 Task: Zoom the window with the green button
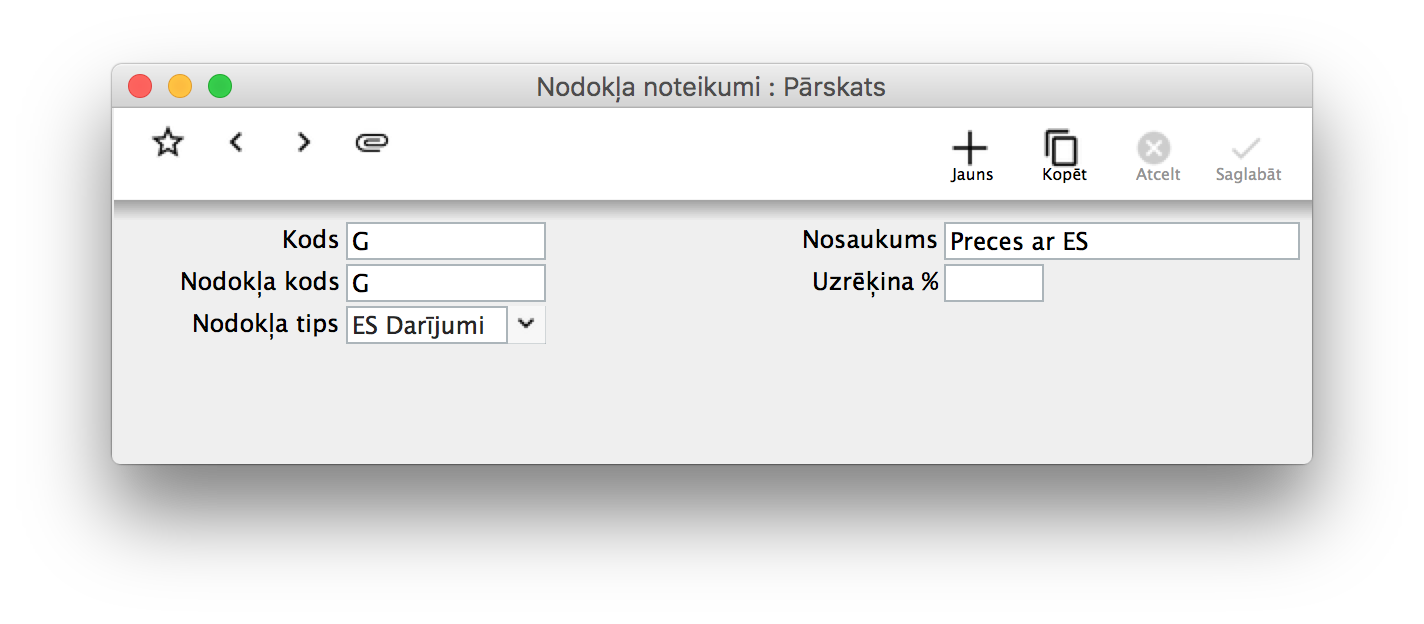pyautogui.click(x=220, y=87)
